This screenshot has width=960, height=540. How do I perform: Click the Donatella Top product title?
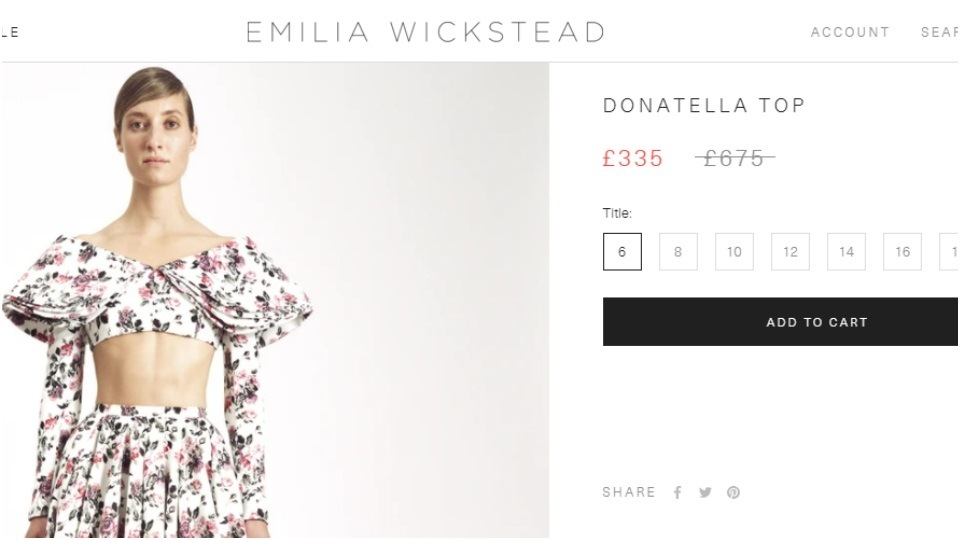(704, 105)
